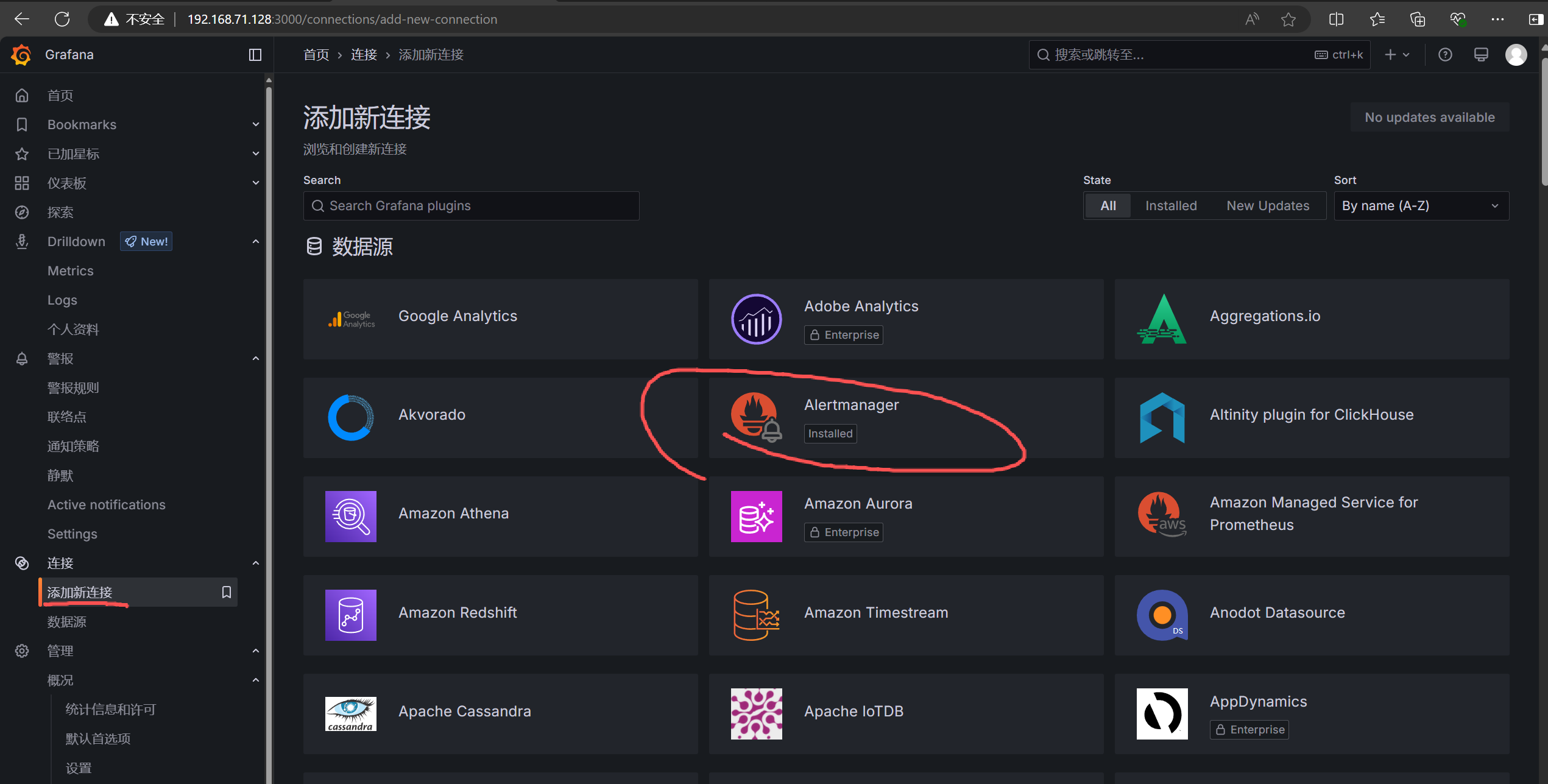Open the Adobe Analytics plugin icon
The image size is (1548, 784).
coord(757,319)
